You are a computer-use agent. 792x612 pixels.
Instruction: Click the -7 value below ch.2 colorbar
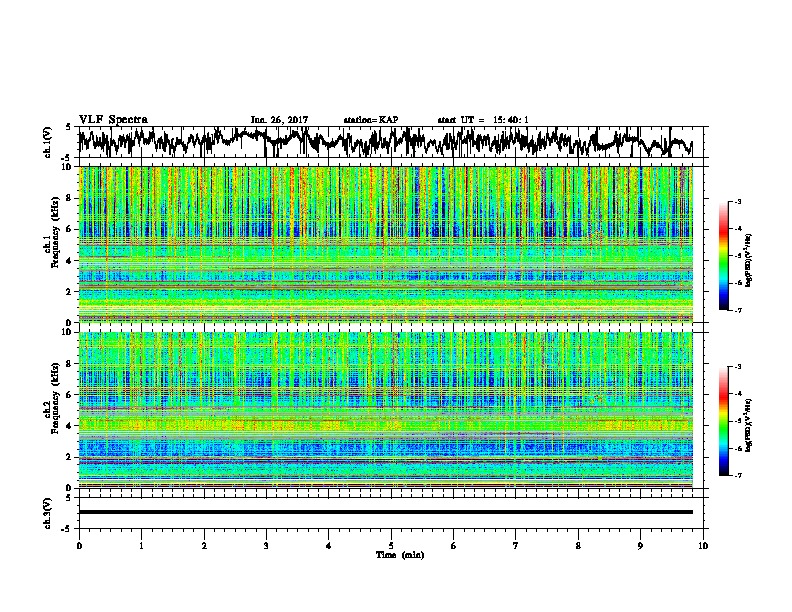point(738,476)
